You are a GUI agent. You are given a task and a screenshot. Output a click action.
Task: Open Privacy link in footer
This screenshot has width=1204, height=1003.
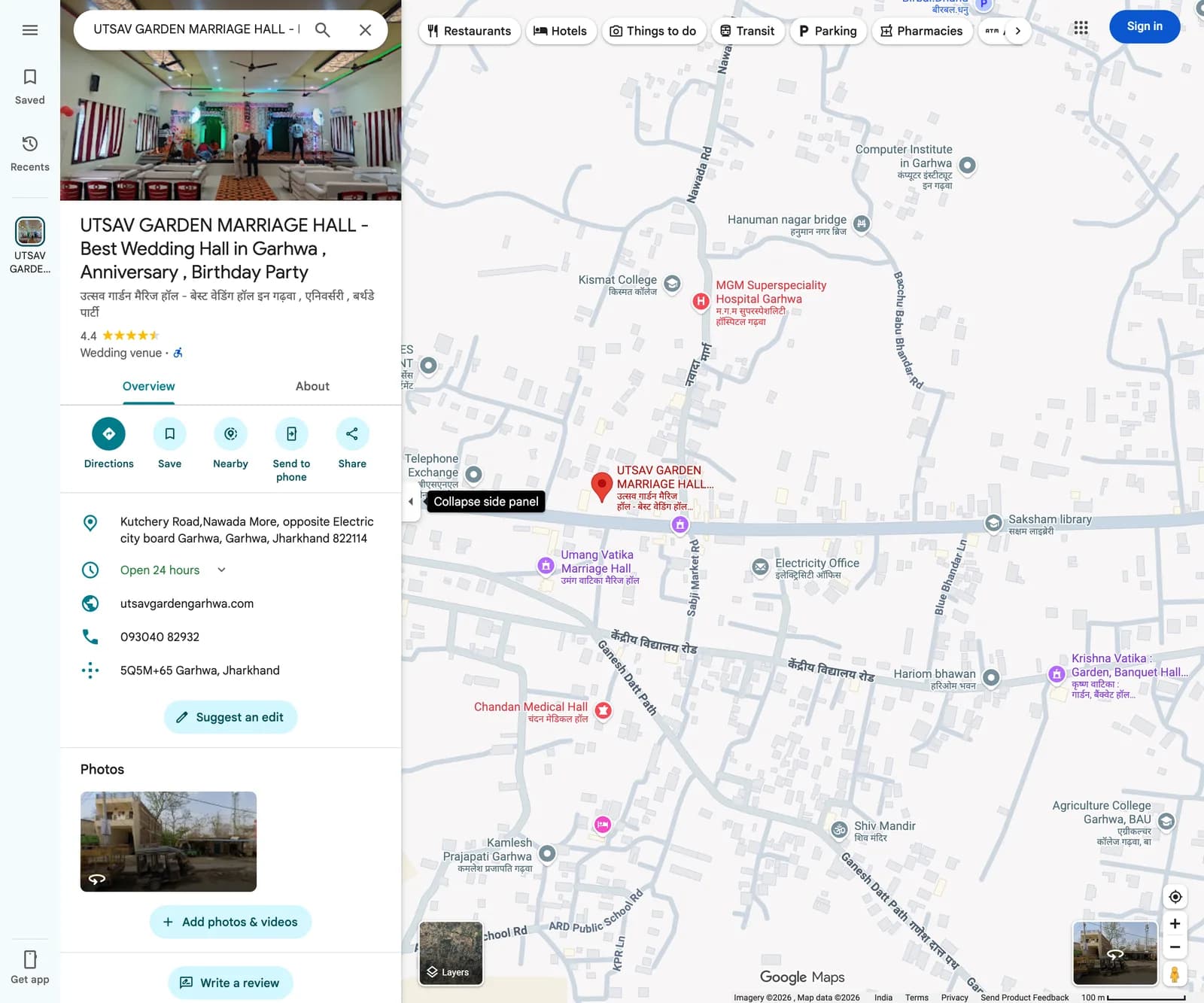click(954, 997)
